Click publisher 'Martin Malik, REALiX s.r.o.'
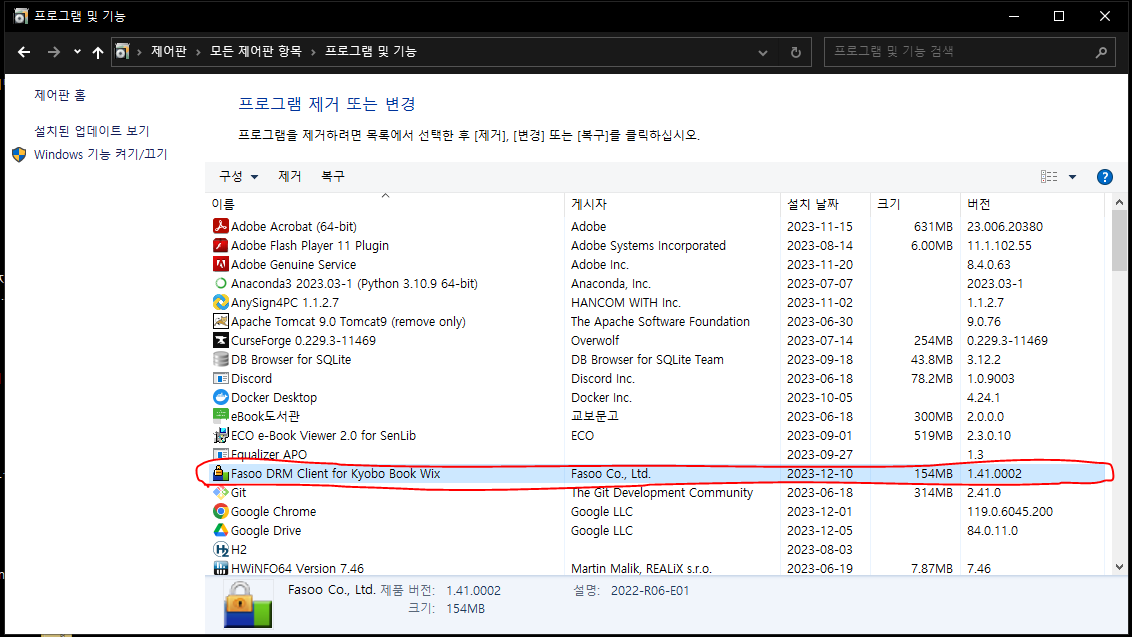1132x637 pixels. tap(641, 568)
